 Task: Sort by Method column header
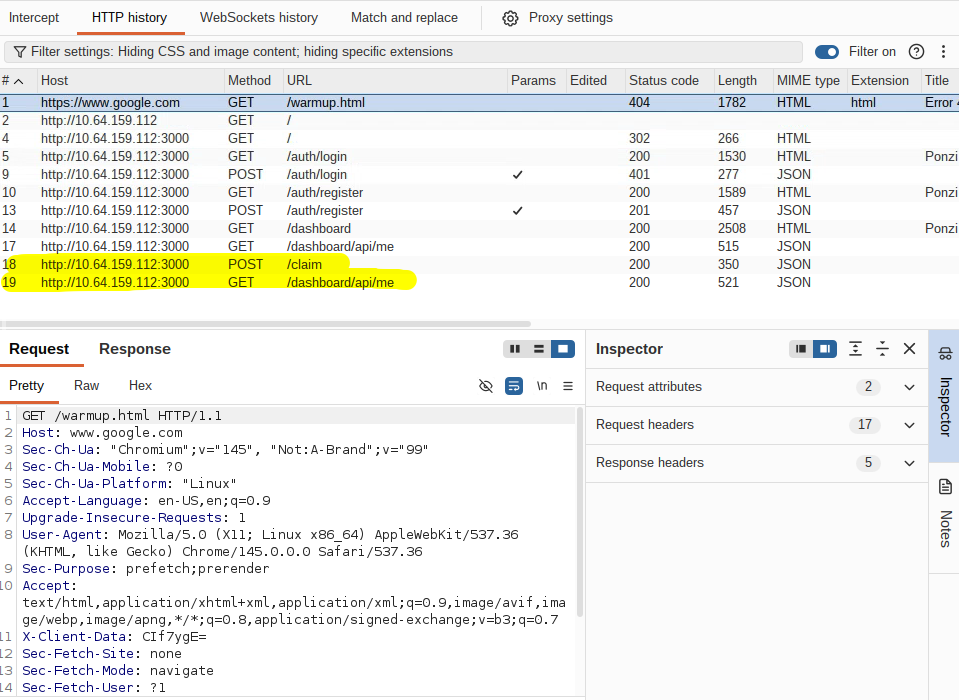tap(254, 81)
